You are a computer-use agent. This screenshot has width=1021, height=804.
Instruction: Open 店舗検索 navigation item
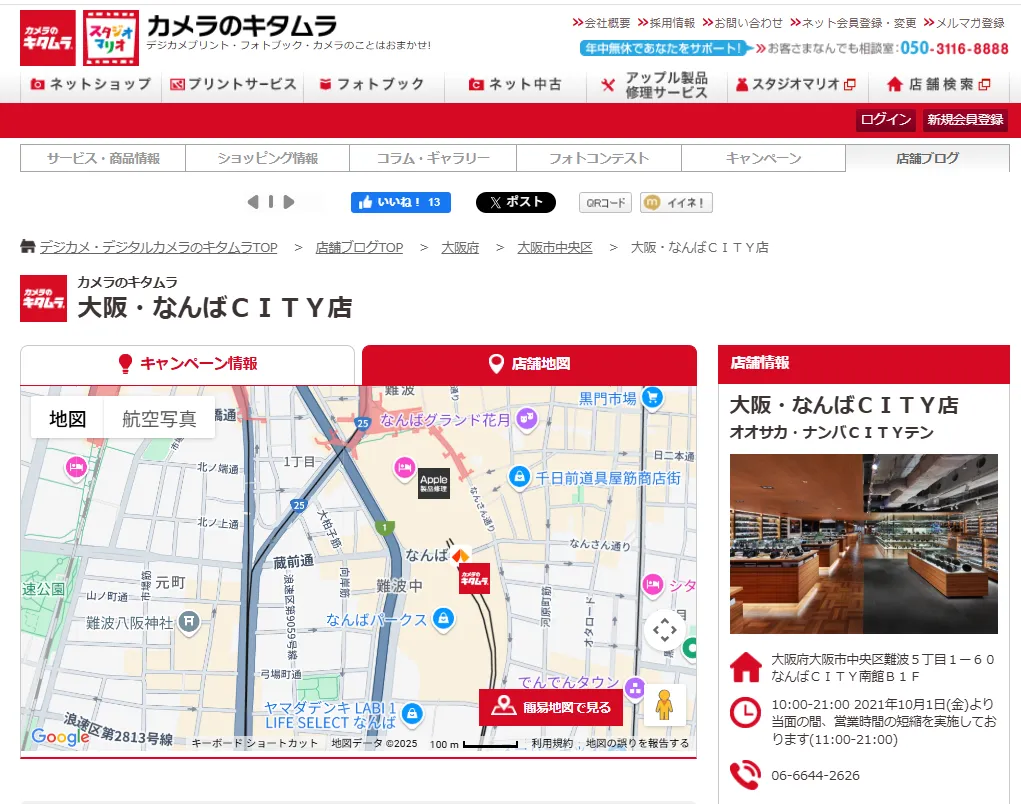click(x=938, y=85)
